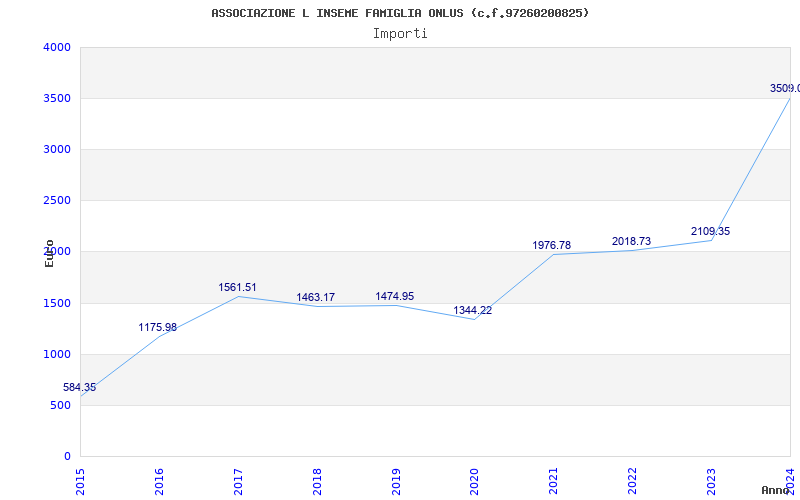The width and height of the screenshot is (800, 500).
Task: Select the data label 584.35
Action: point(80,387)
